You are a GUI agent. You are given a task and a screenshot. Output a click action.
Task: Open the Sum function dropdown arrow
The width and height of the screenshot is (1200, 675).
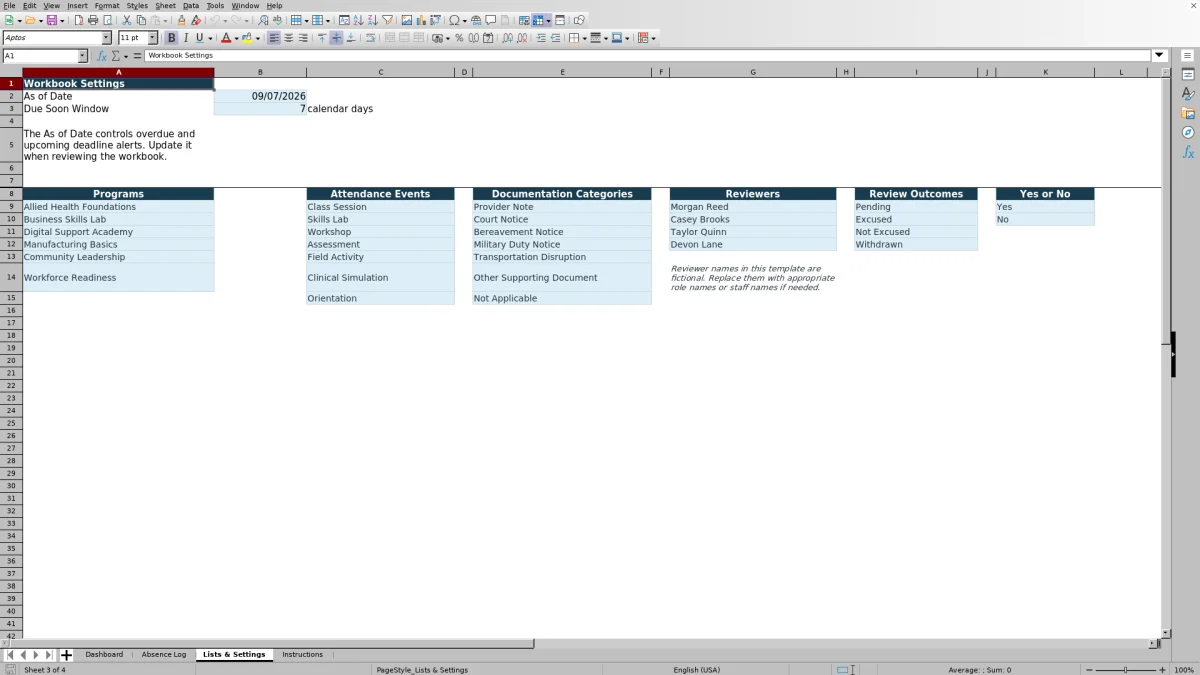coord(125,56)
